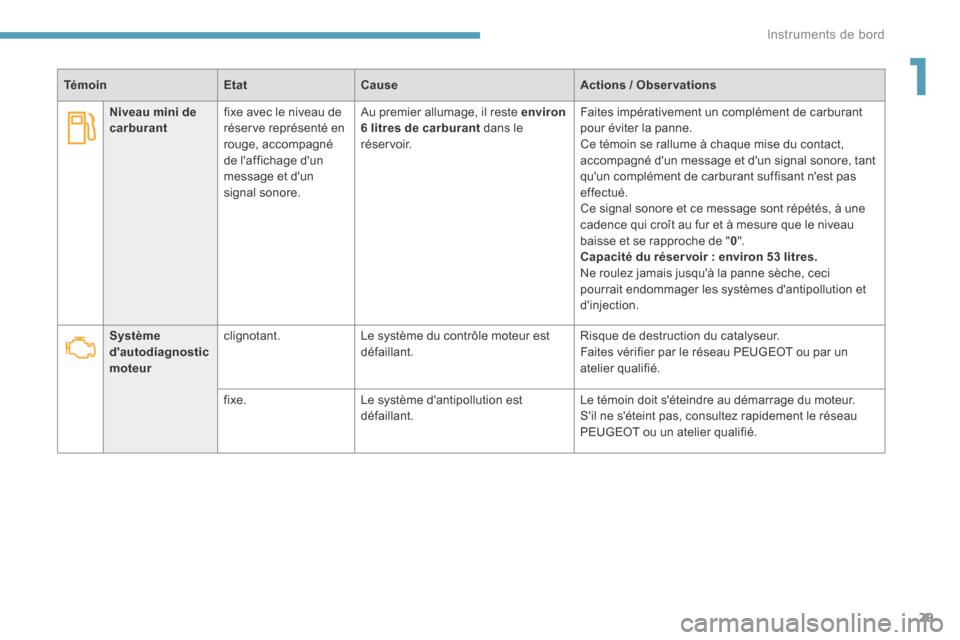Click the 'Niveau mini de carburant' label
Viewport: 960px width, 640px height.
[x=153, y=120]
